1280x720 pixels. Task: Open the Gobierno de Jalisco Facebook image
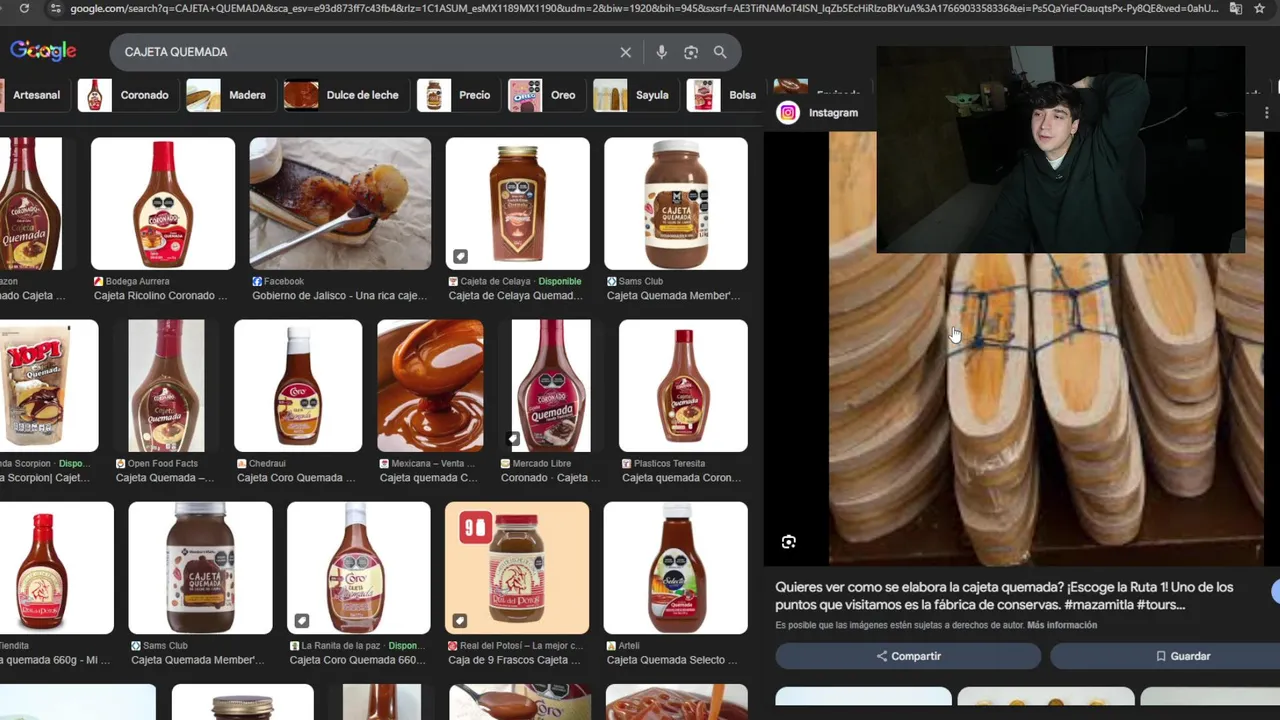click(340, 204)
